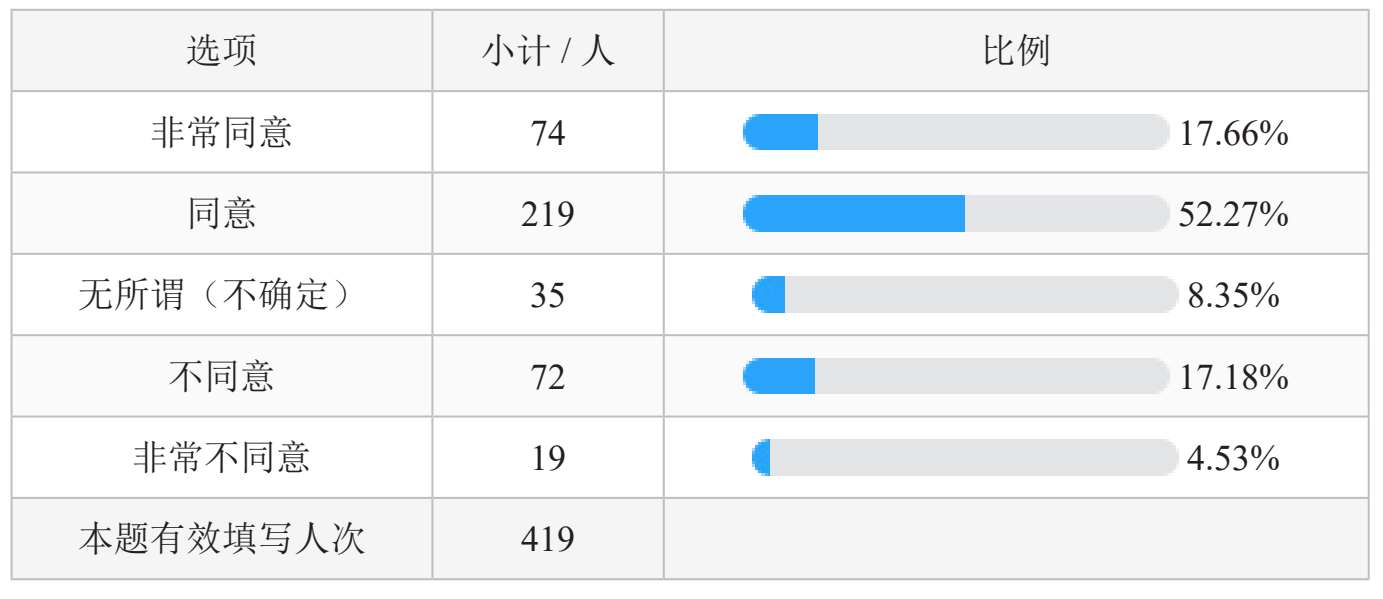Viewport: 1383px width, 599px height.
Task: Click the count value 74
Action: tap(548, 133)
